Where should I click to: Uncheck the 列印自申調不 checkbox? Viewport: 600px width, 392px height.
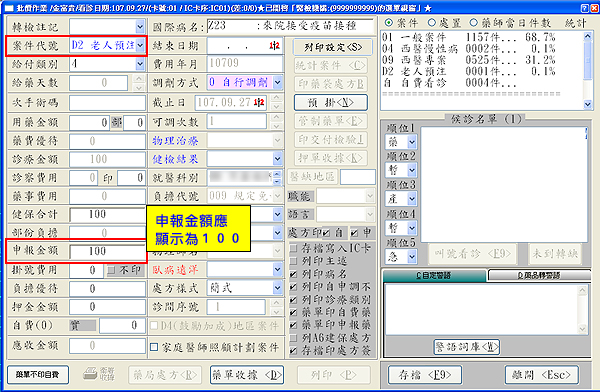tap(293, 286)
